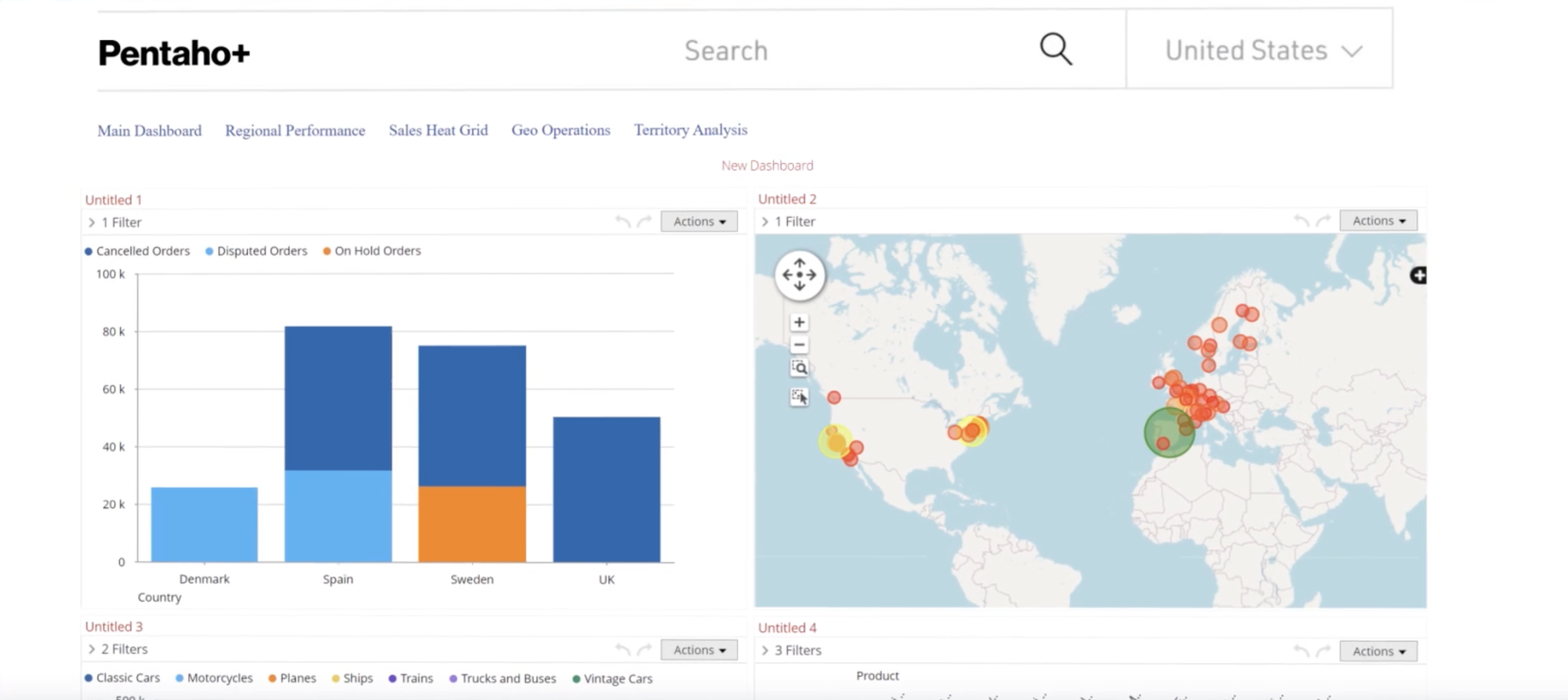Screen dimensions: 1568x700
Task: Open Actions dropdown in Untitled 1
Action: 699,222
